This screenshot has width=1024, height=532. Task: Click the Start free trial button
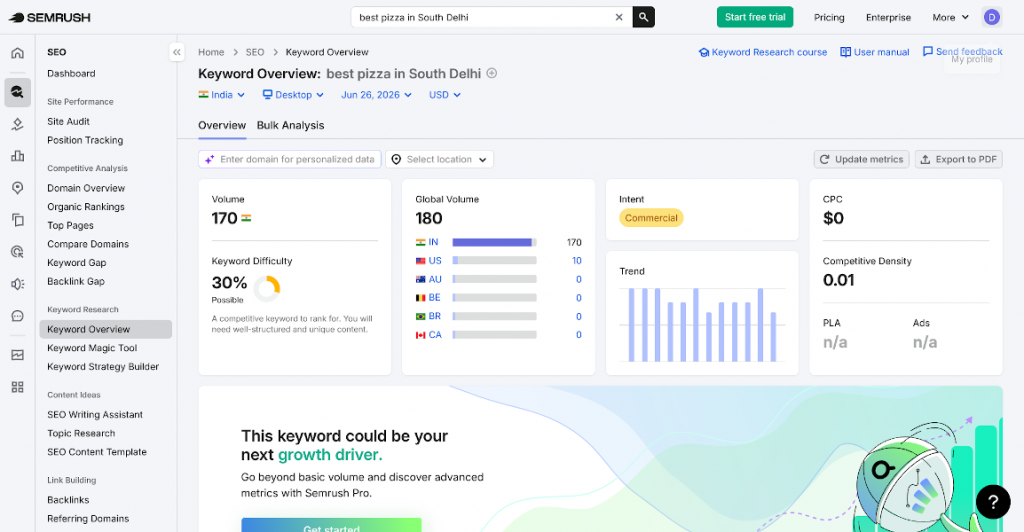tap(755, 17)
